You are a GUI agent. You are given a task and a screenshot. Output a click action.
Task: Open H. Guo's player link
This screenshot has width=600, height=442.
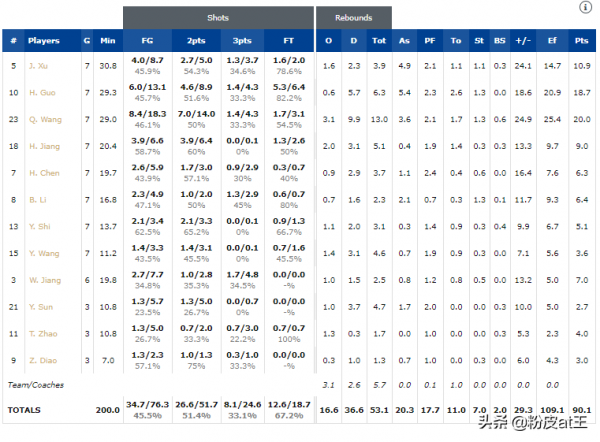41,92
